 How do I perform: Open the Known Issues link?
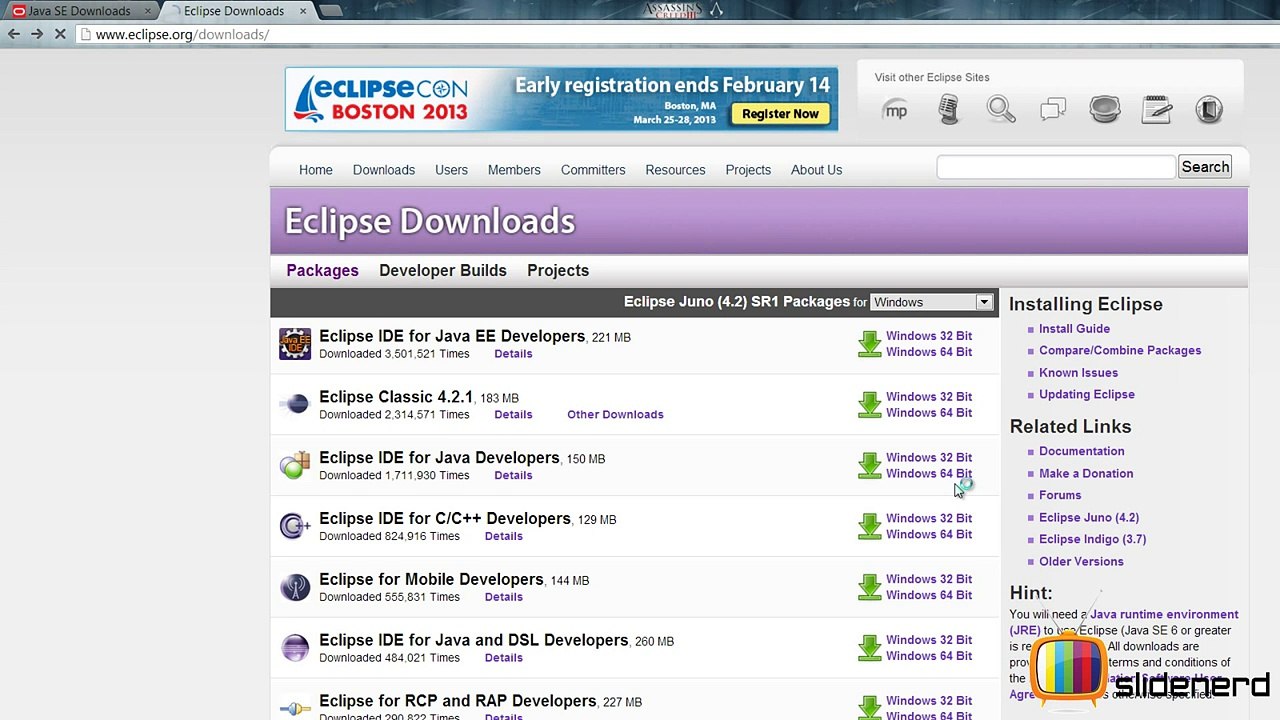coord(1078,373)
